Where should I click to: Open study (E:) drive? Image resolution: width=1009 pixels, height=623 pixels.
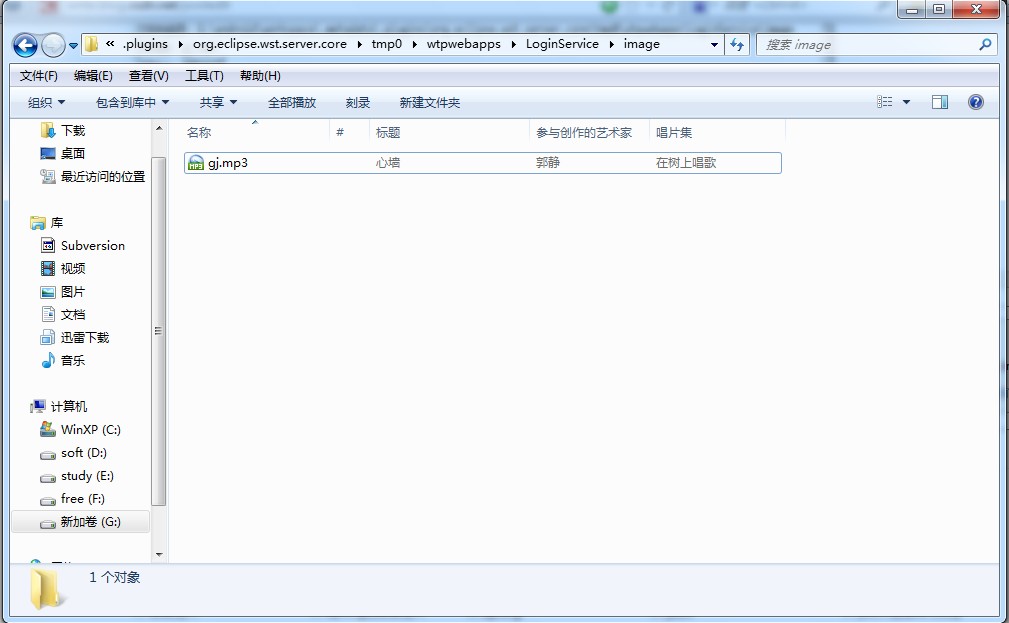coord(87,476)
